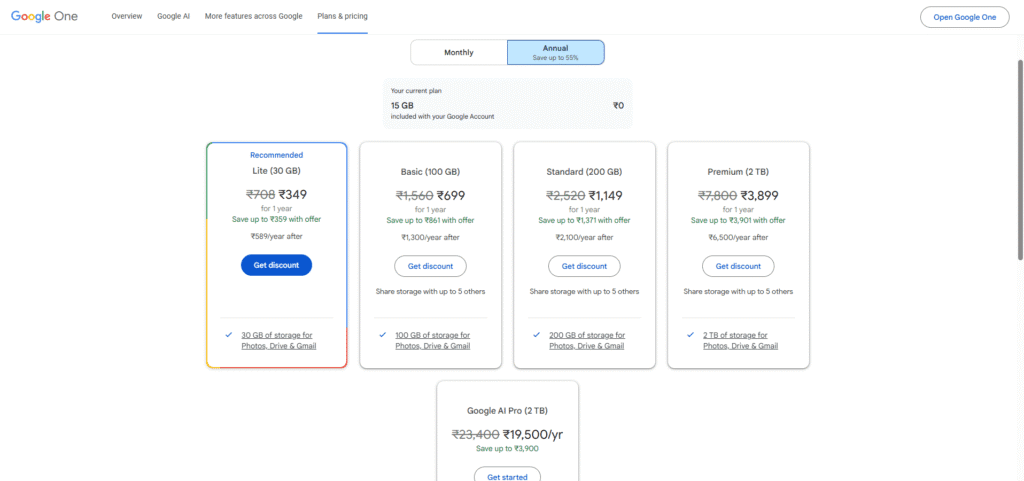The width and height of the screenshot is (1024, 481).
Task: Go to Google AI tab
Action: click(173, 17)
